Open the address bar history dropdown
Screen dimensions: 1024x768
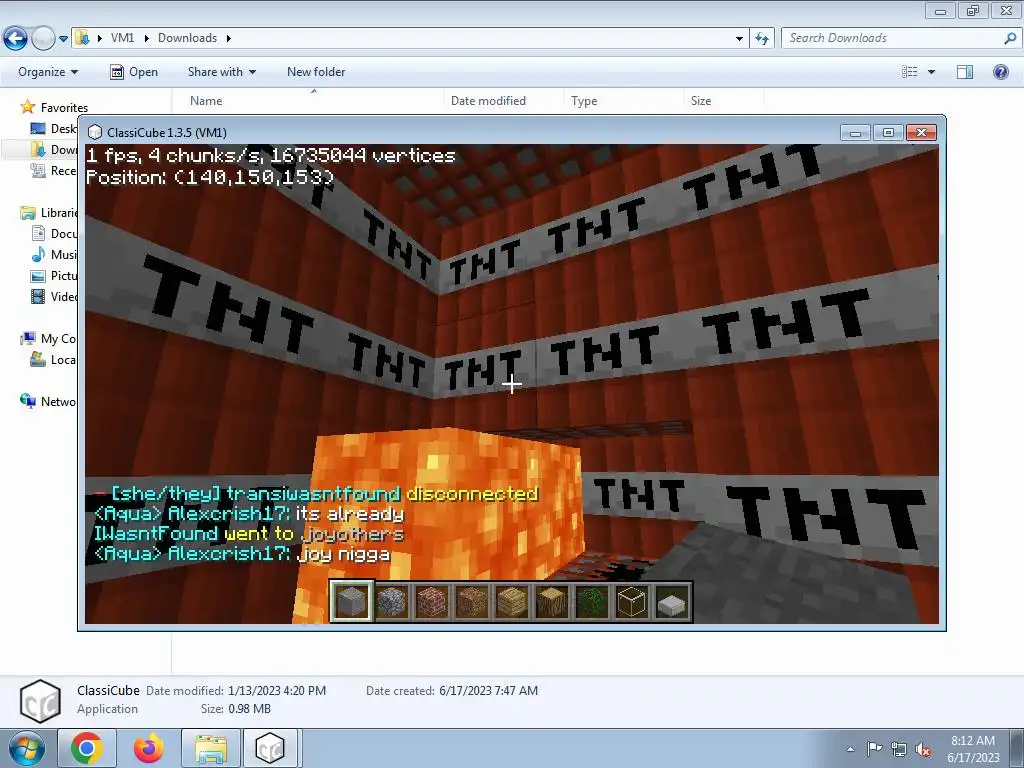pos(739,39)
